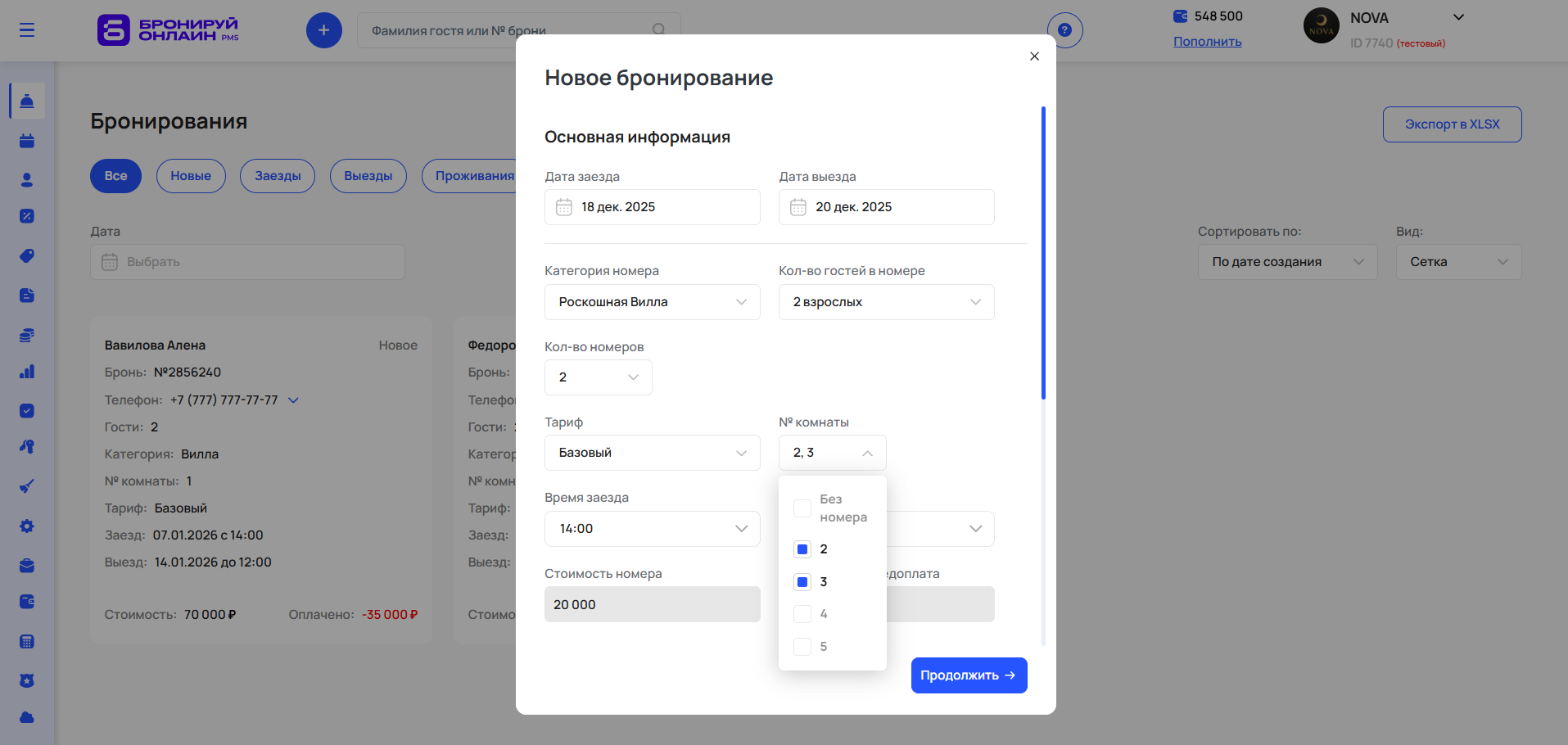The width and height of the screenshot is (1568, 745).
Task: Click the hamburger menu icon
Action: pos(27,30)
